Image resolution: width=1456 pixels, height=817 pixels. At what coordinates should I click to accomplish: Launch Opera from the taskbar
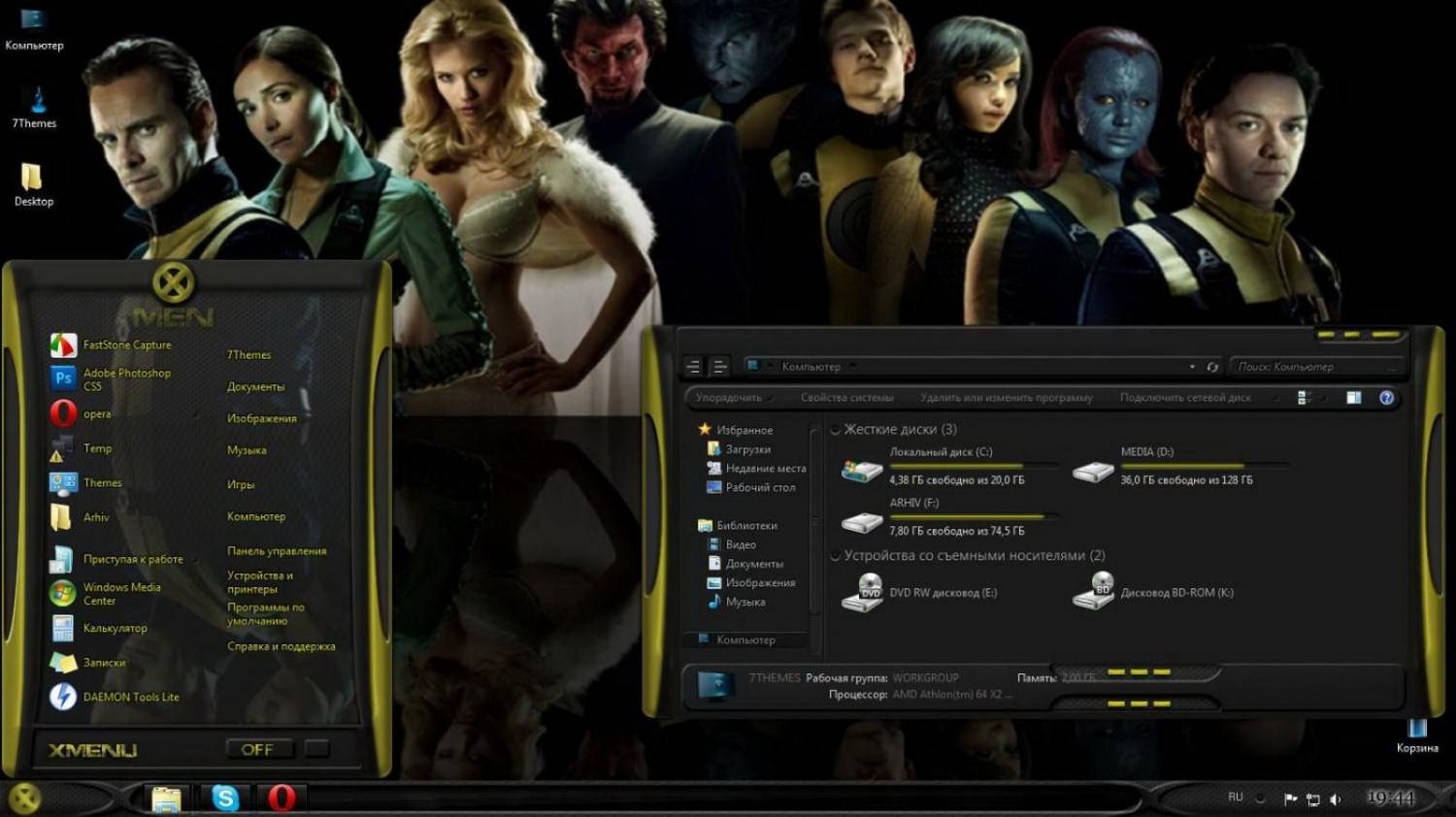click(281, 798)
